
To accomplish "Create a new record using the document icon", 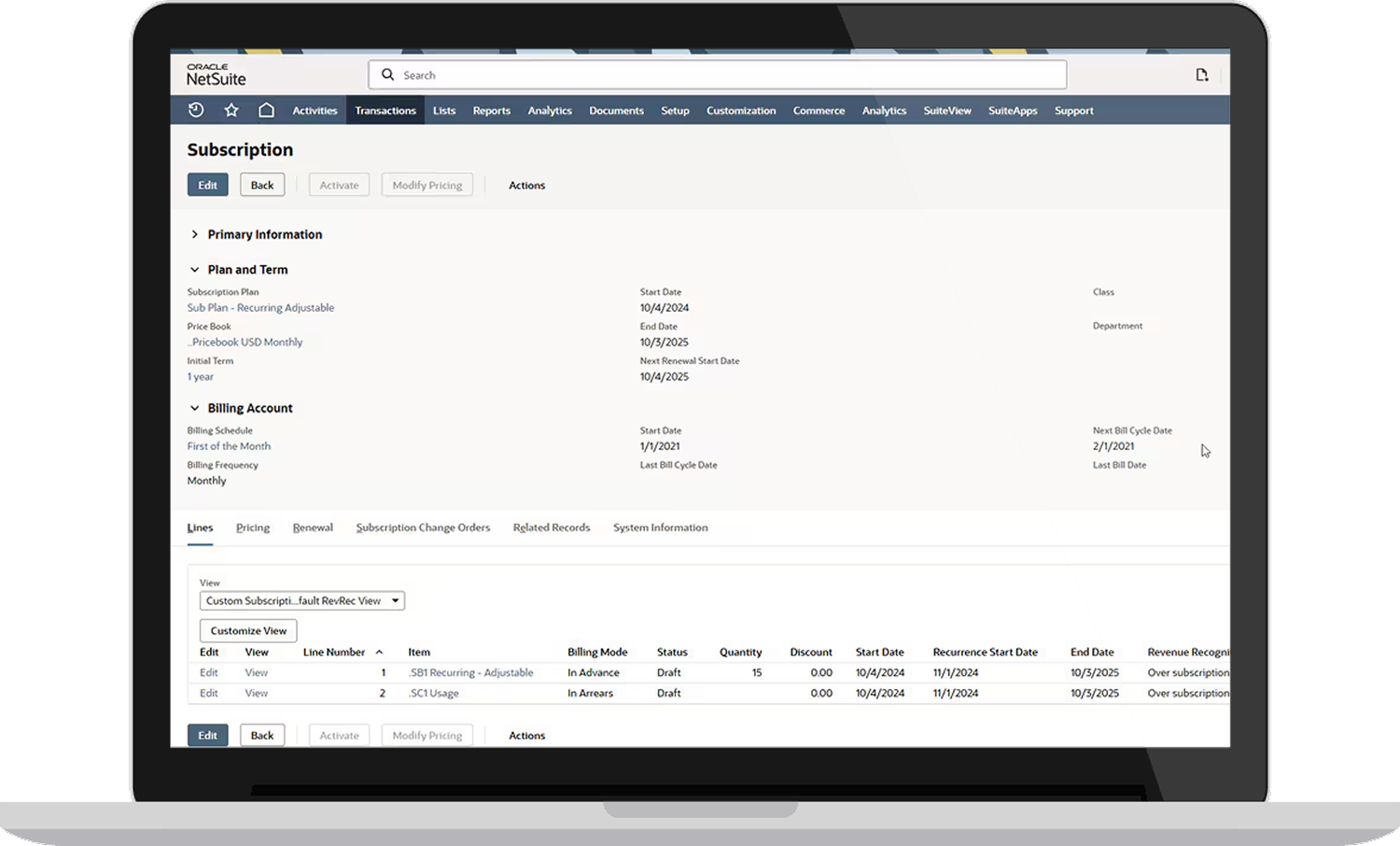I will click(x=1202, y=74).
